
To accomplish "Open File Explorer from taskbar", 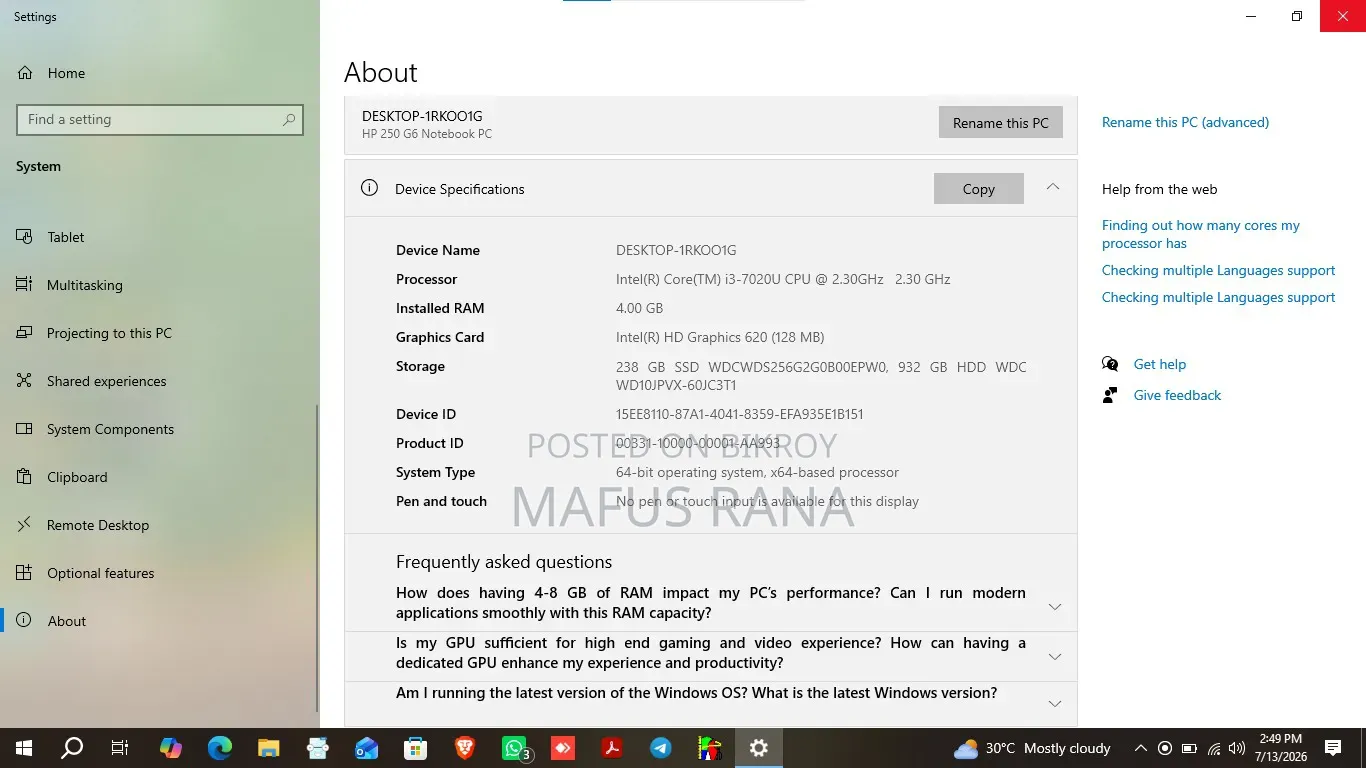I will (x=269, y=748).
